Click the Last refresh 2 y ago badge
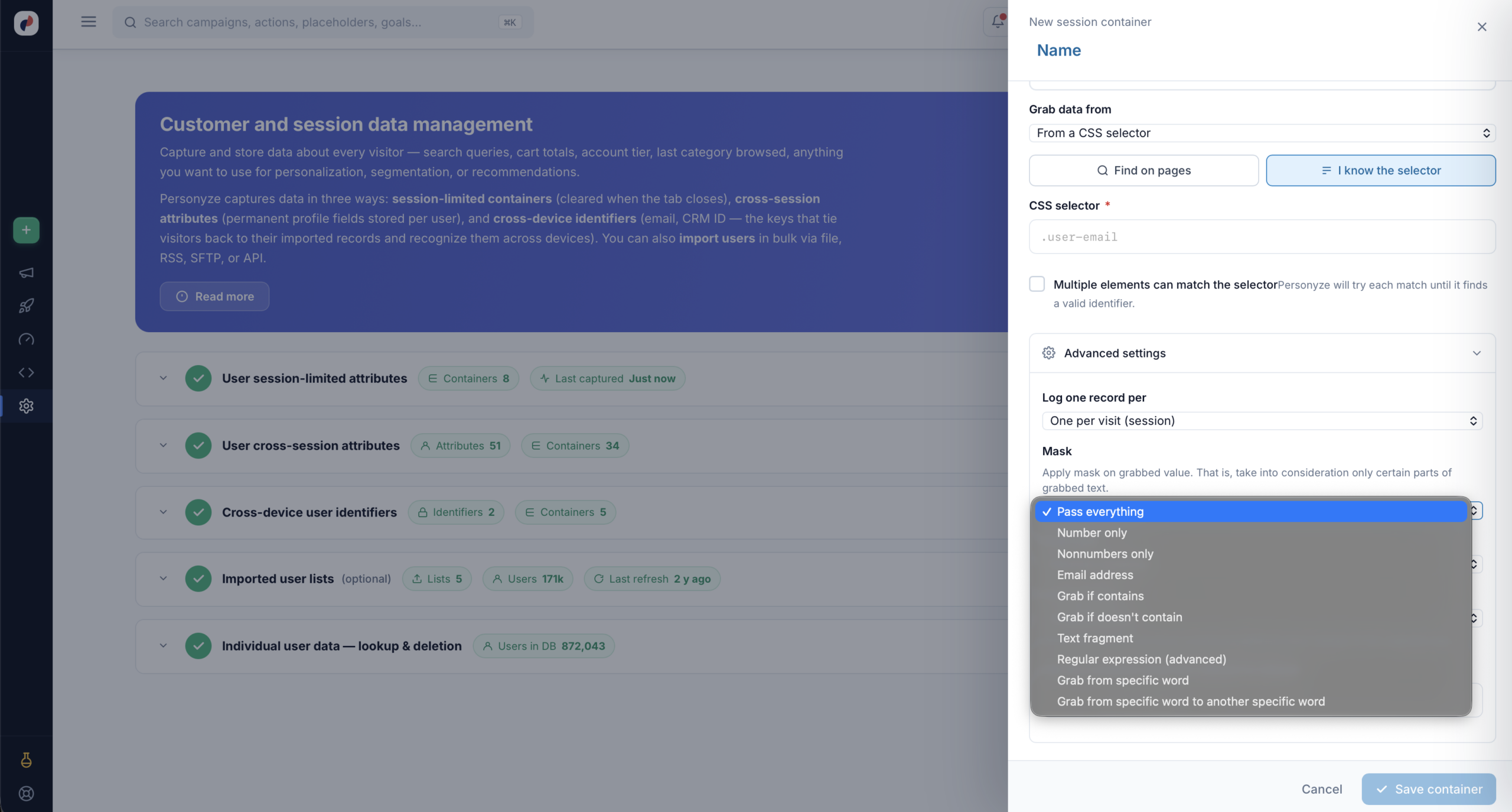The width and height of the screenshot is (1512, 812). 652,579
